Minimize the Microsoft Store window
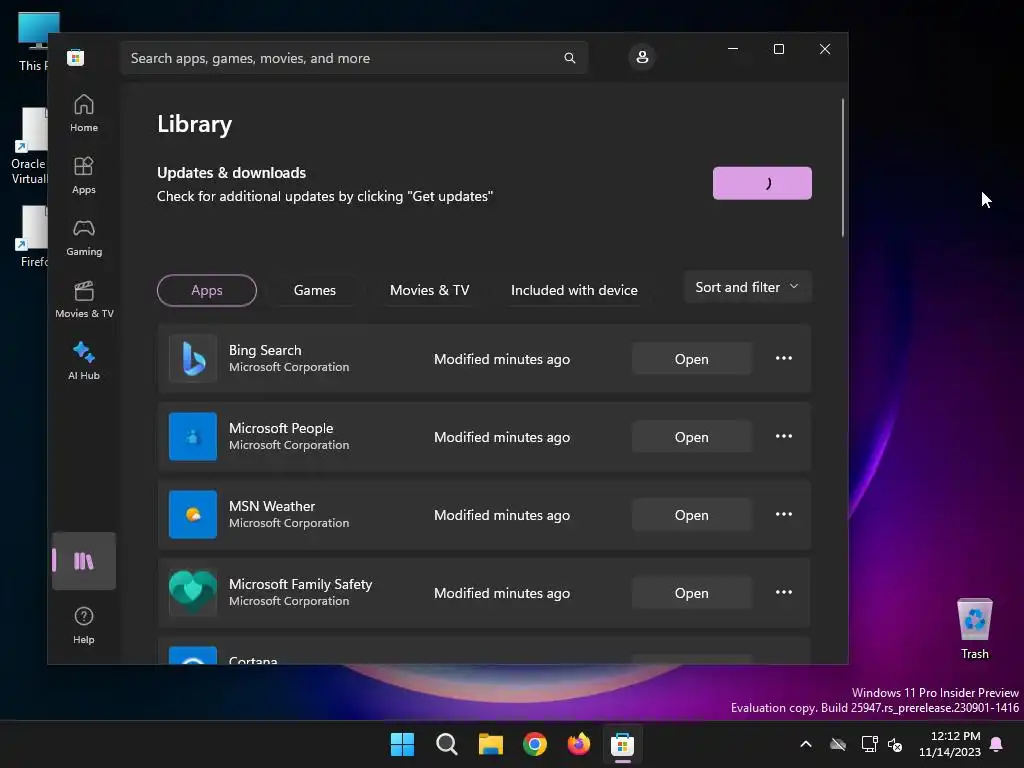1024x768 pixels. [733, 49]
